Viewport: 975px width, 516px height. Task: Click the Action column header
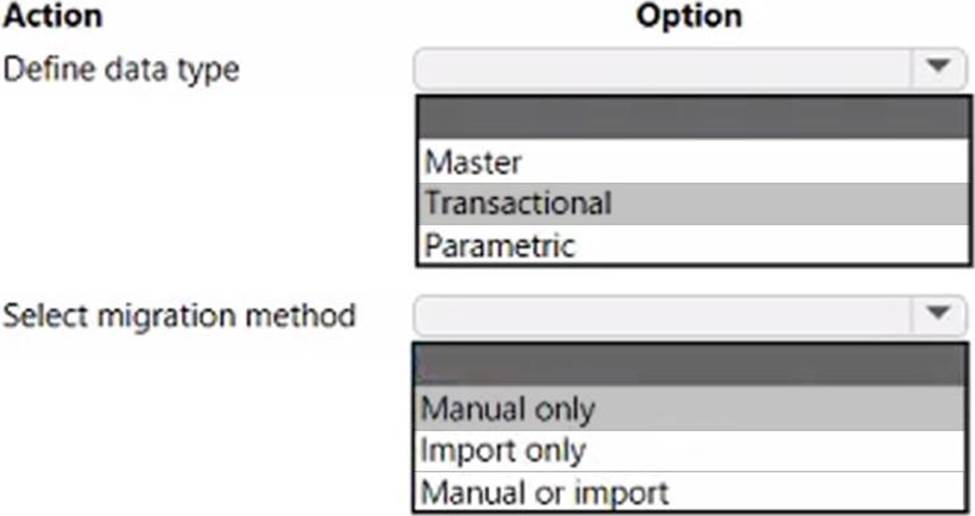[53, 16]
